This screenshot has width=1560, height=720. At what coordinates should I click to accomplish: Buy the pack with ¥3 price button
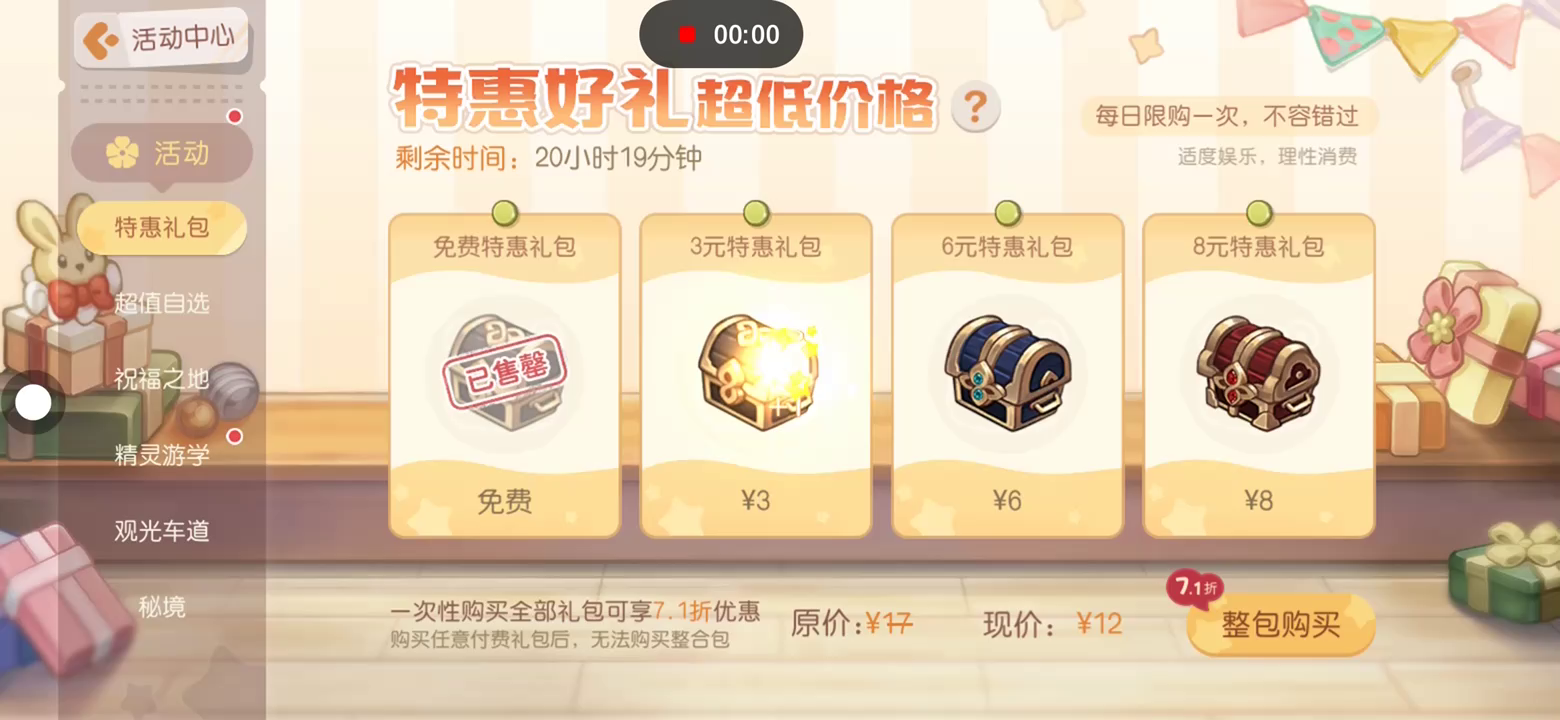(756, 500)
